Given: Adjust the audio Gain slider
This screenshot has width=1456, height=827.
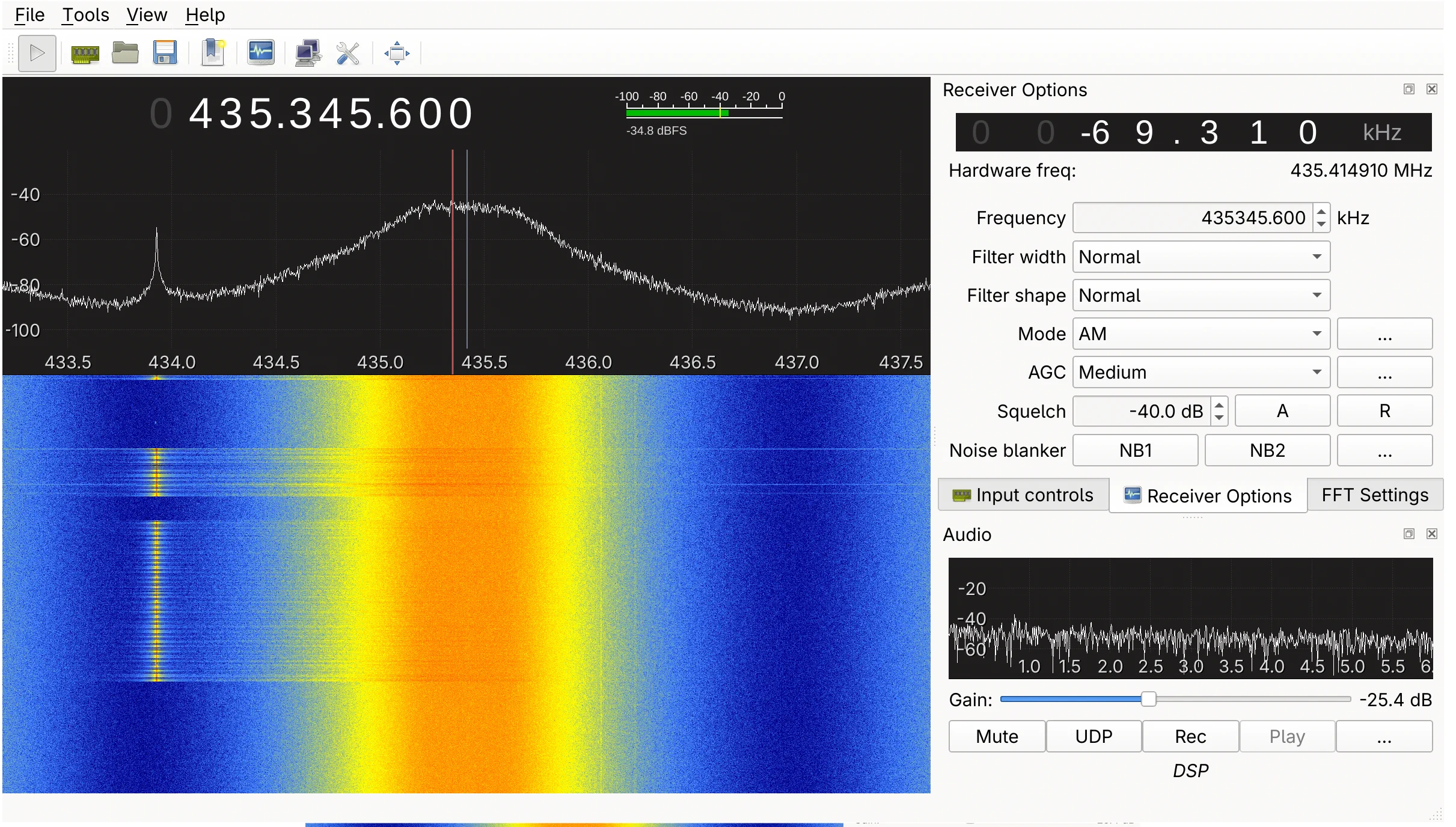Looking at the screenshot, I should pyautogui.click(x=1149, y=698).
